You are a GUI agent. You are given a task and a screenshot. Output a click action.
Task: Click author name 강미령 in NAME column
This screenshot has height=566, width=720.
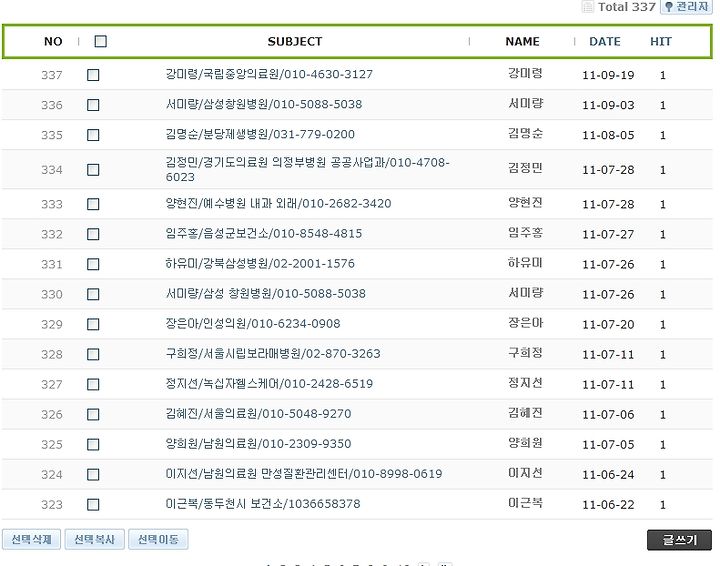pyautogui.click(x=525, y=73)
